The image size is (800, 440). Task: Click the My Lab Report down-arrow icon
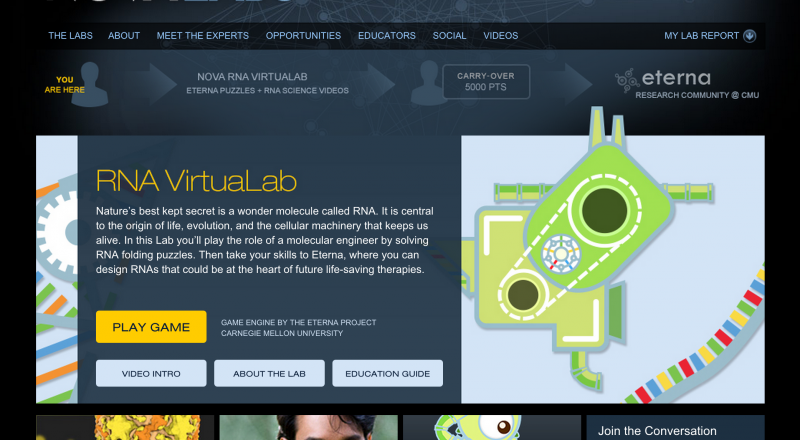750,36
